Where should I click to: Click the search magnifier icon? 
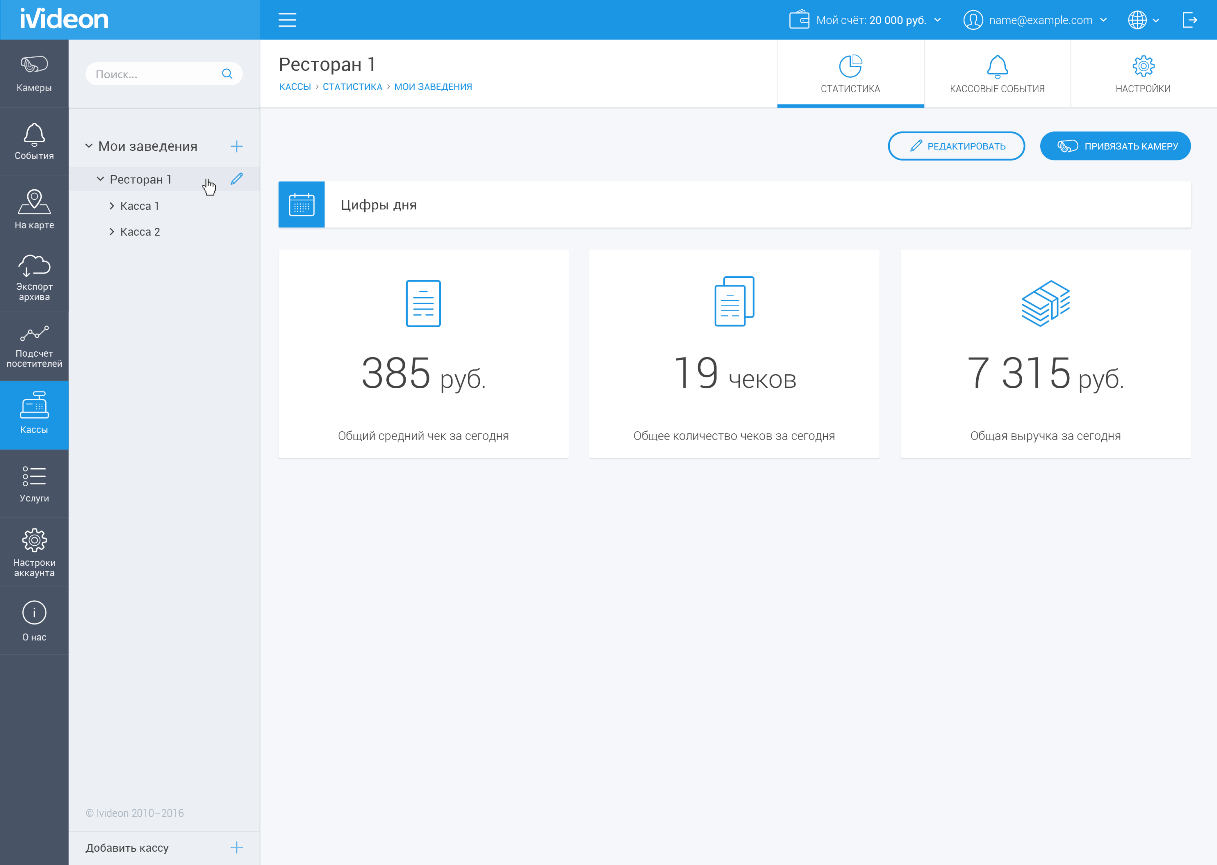point(227,74)
